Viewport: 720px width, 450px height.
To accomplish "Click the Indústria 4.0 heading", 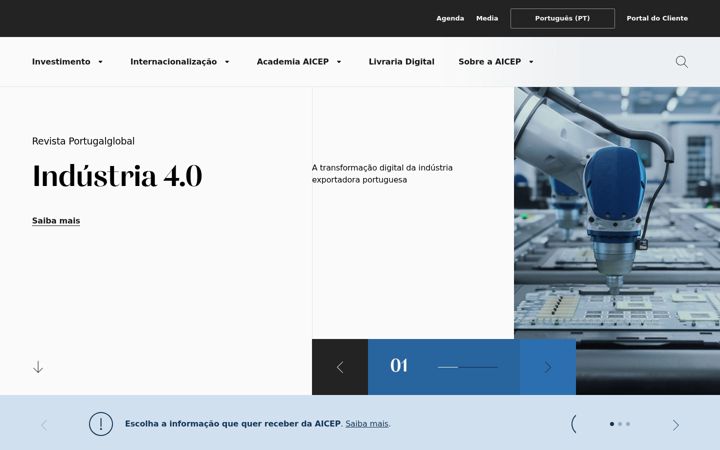I will [x=117, y=176].
